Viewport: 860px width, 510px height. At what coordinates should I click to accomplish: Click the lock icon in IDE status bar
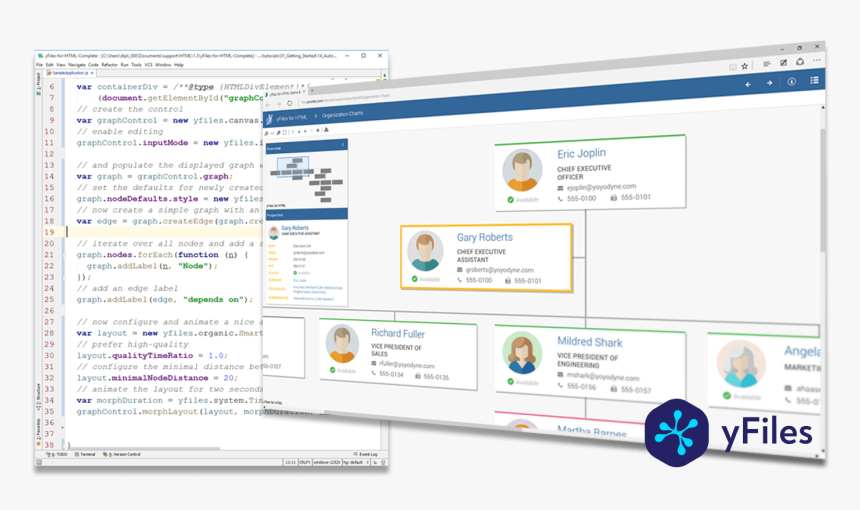375,462
